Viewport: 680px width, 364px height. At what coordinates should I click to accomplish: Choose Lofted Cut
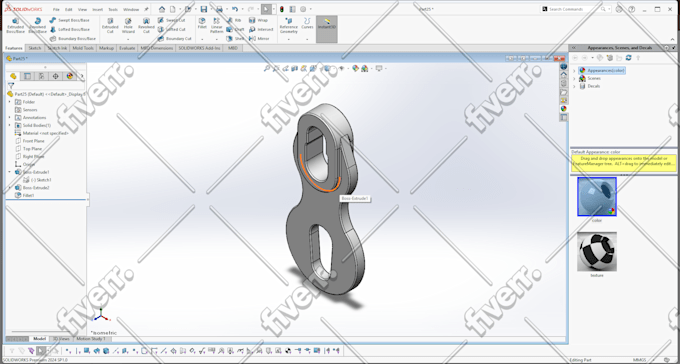click(171, 30)
